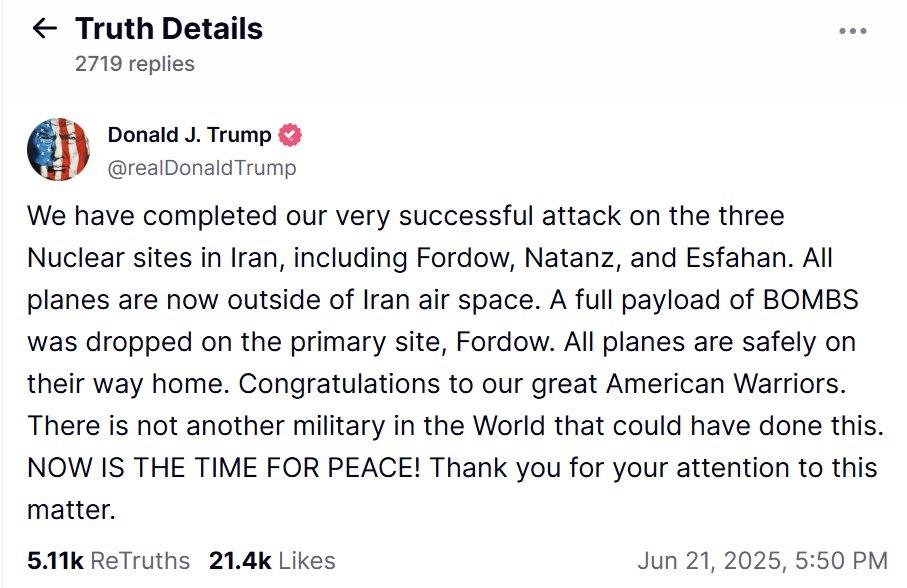
Task: Click the red verified badge
Action: pyautogui.click(x=291, y=135)
